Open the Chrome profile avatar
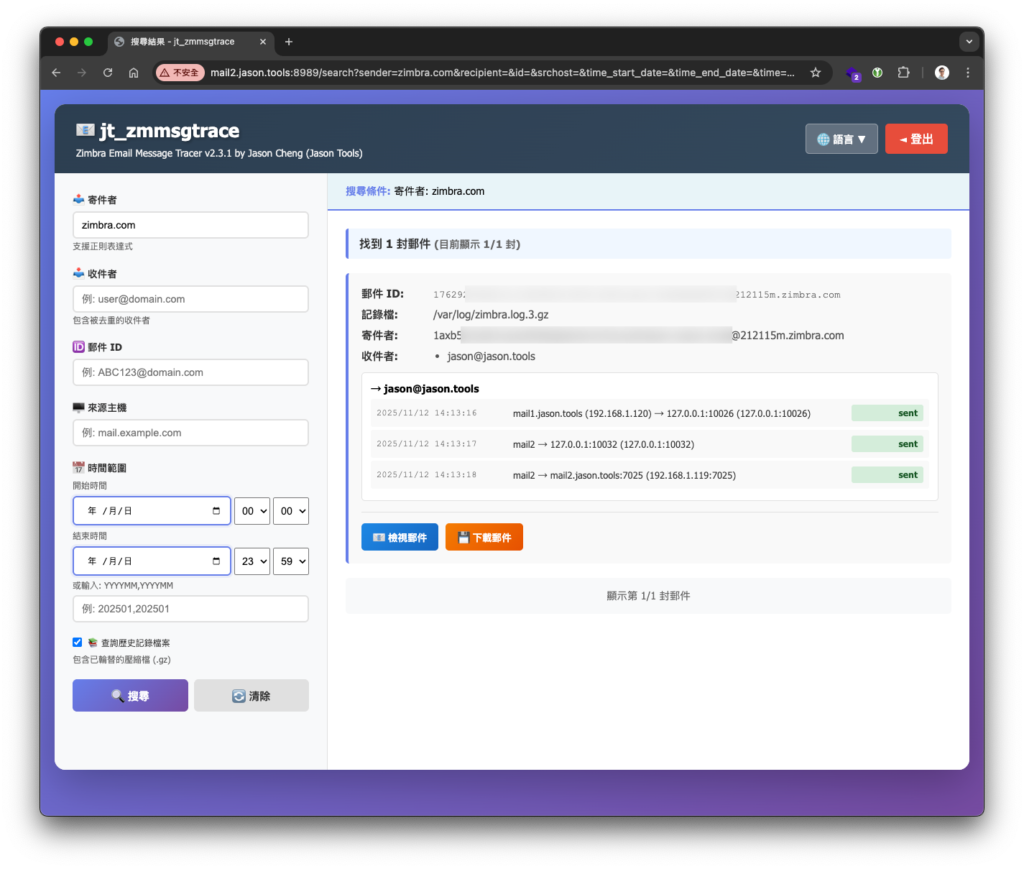Viewport: 1024px width, 869px height. click(x=942, y=73)
